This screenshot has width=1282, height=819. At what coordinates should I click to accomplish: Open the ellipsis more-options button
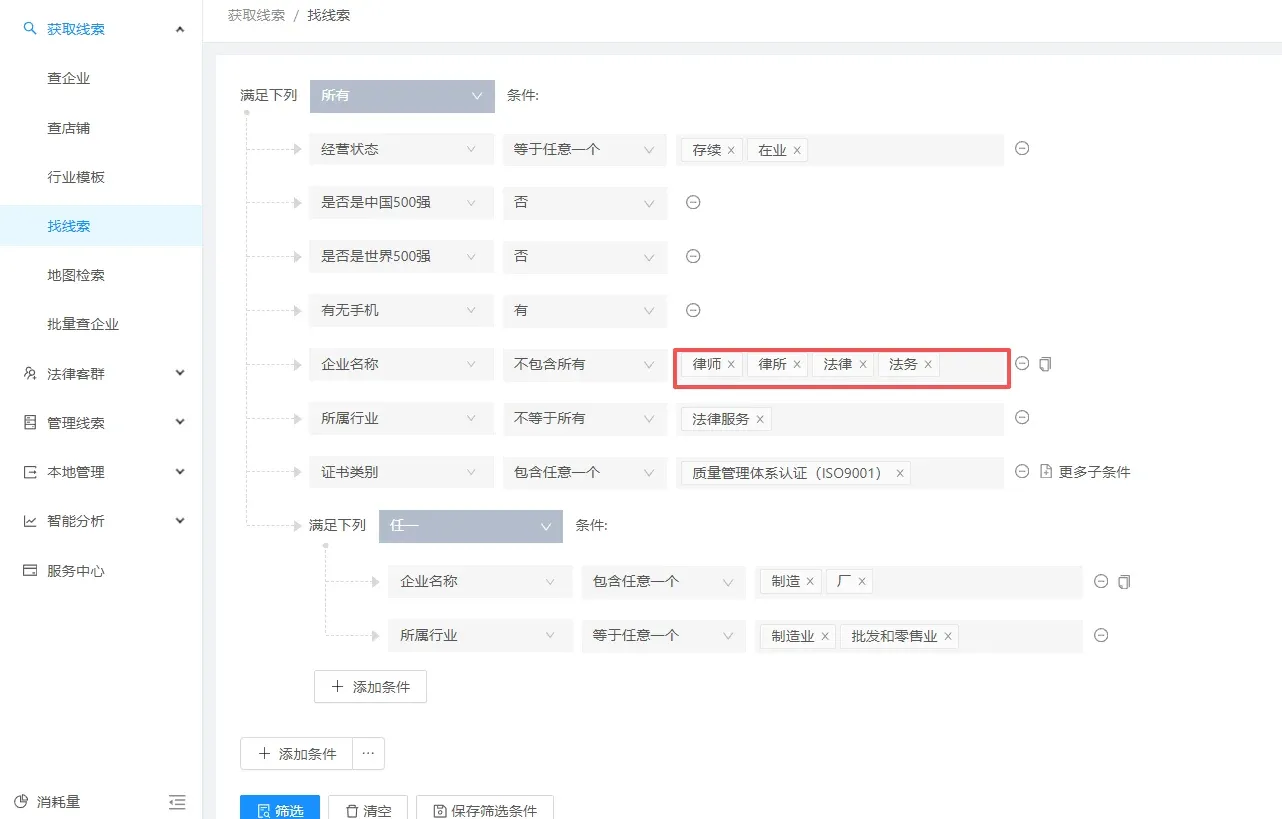click(368, 753)
